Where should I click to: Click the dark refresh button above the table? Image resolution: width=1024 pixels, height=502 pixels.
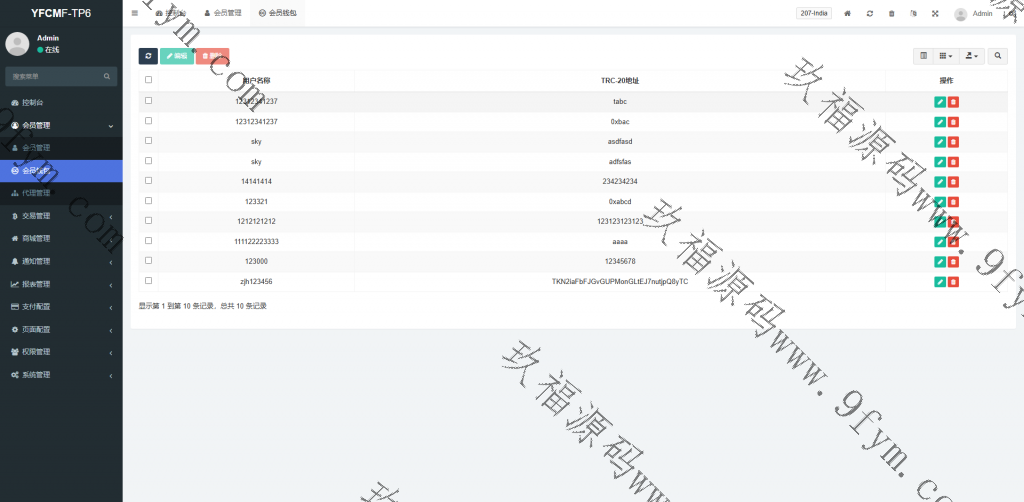click(x=148, y=56)
